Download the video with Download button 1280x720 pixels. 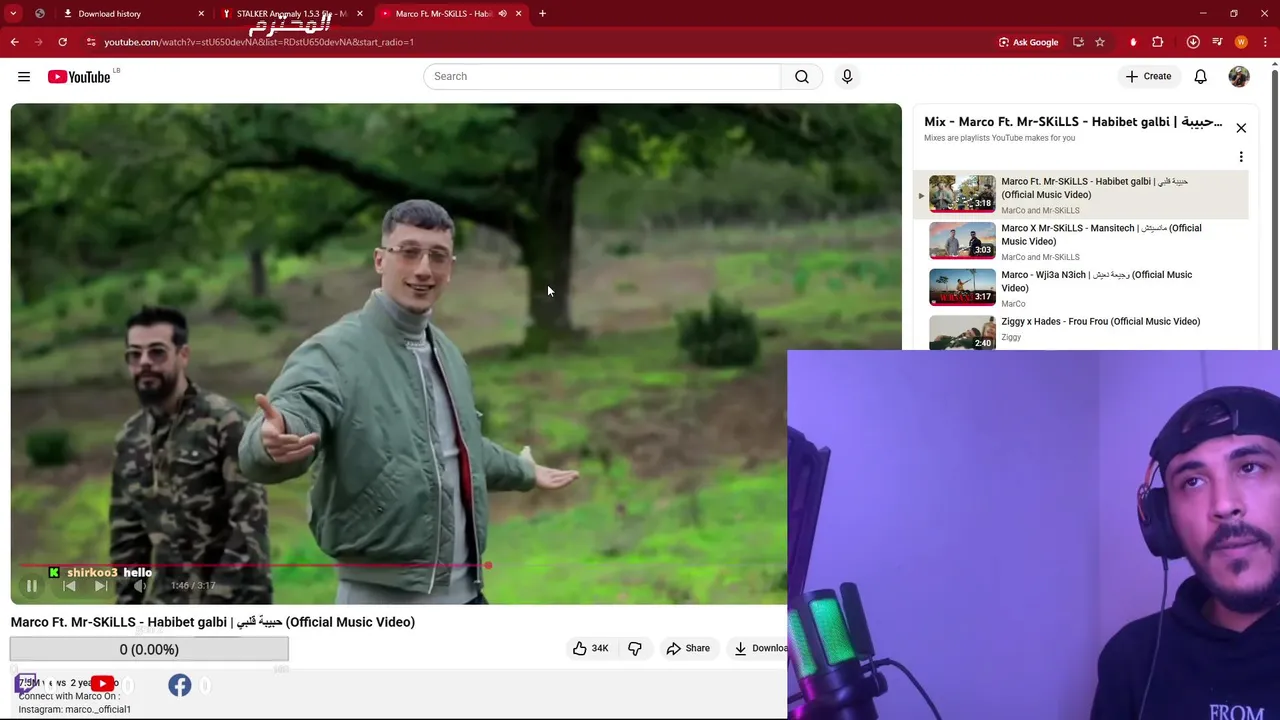760,648
